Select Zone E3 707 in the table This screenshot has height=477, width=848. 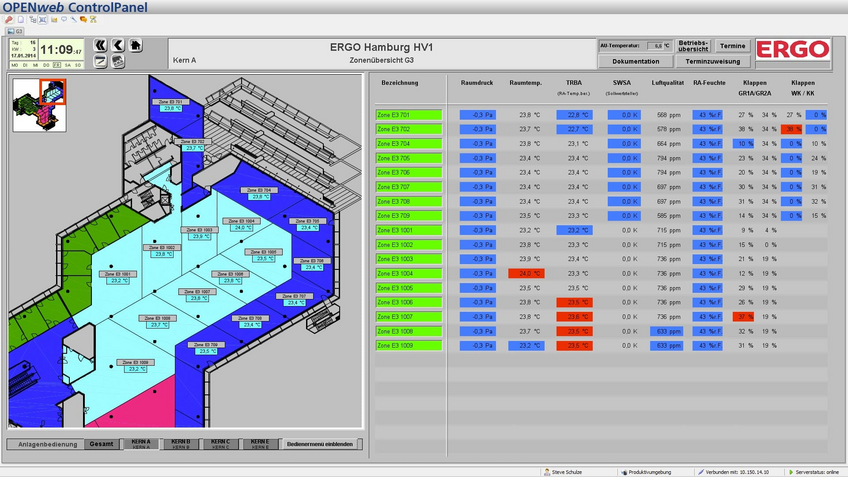tap(409, 187)
